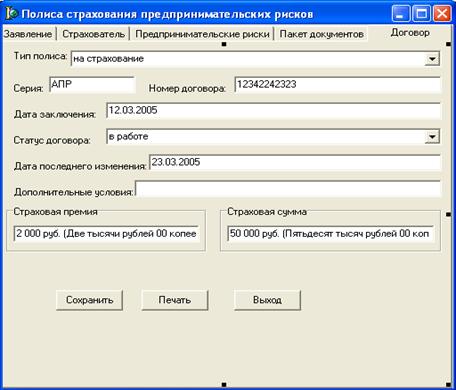The image size is (456, 390).
Task: Click the application icon in title bar
Action: 12,14
